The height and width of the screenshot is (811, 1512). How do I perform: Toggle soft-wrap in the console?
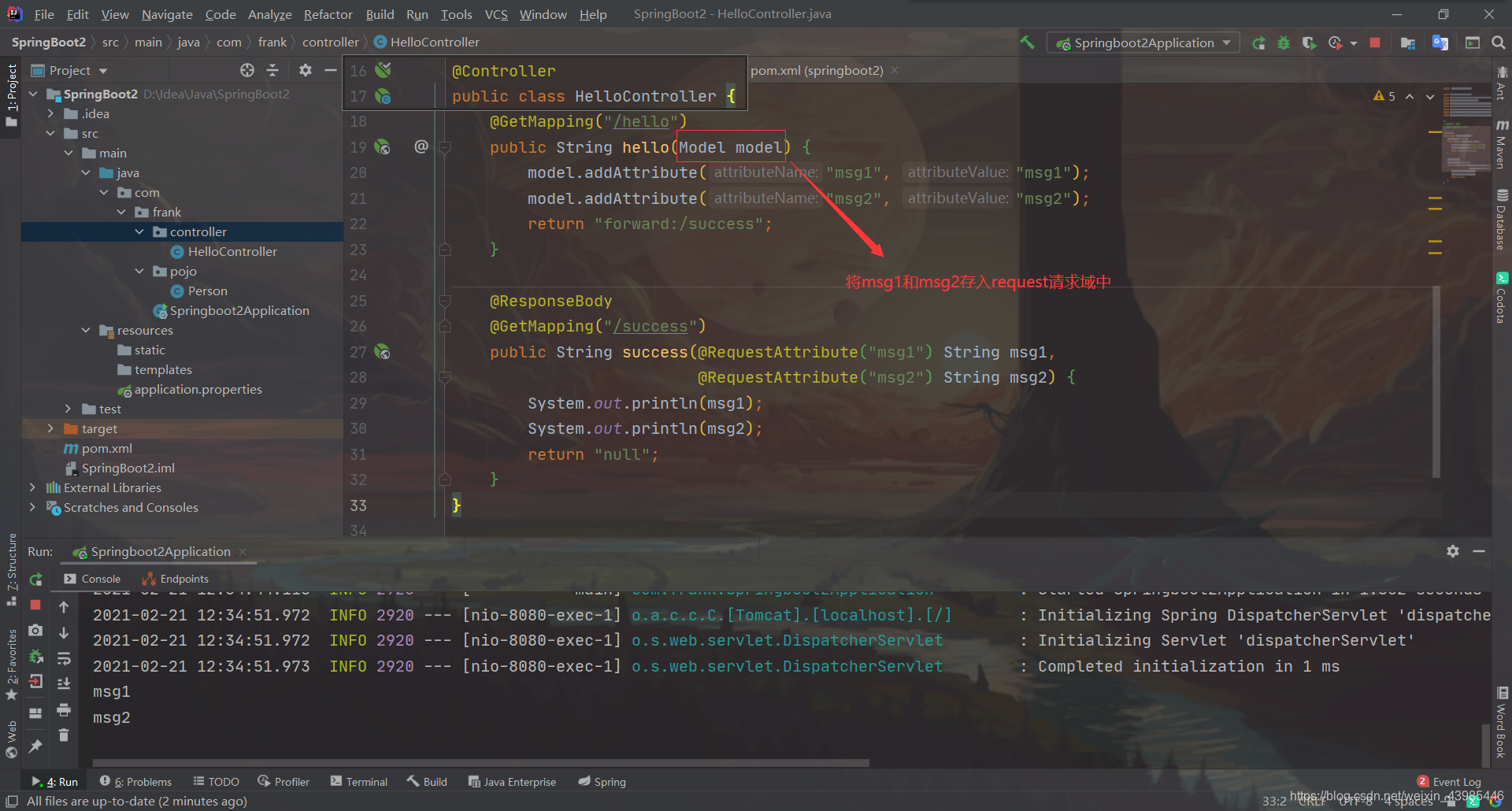[x=64, y=658]
